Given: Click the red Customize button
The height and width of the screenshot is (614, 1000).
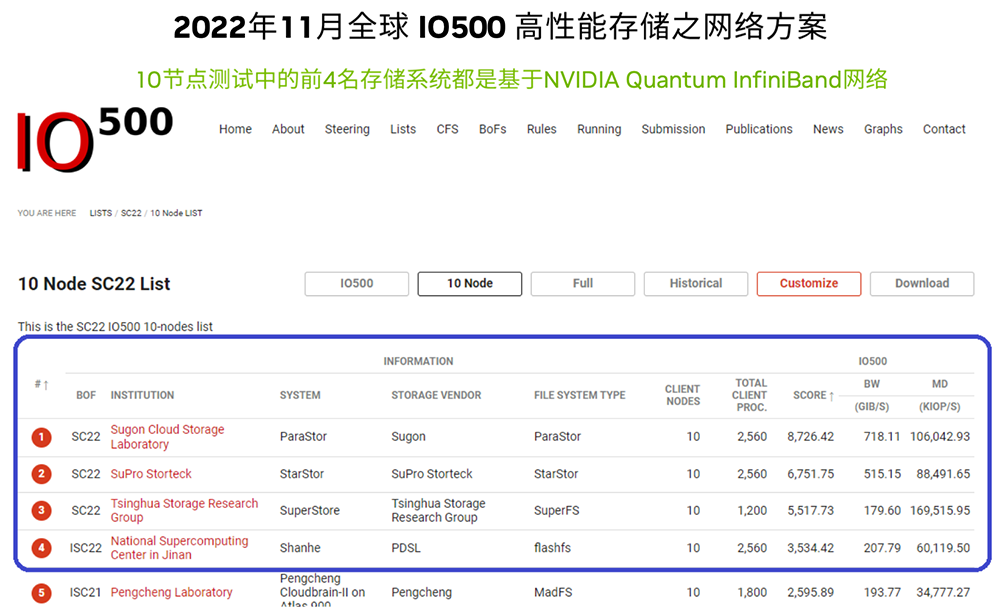Looking at the screenshot, I should tap(809, 284).
